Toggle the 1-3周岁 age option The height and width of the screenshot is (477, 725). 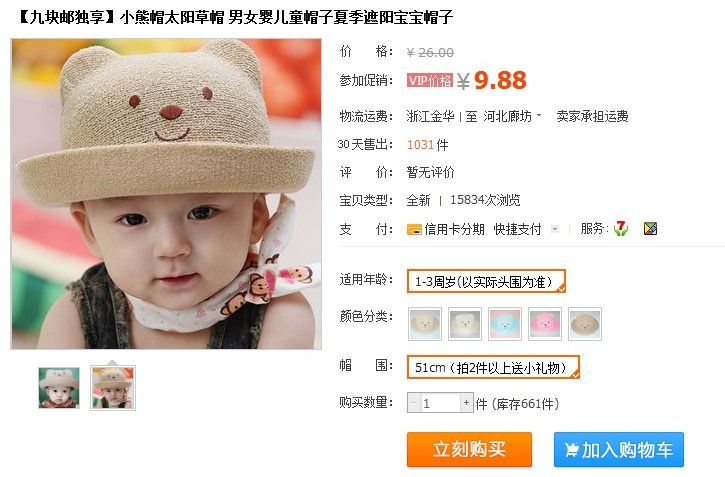(486, 281)
